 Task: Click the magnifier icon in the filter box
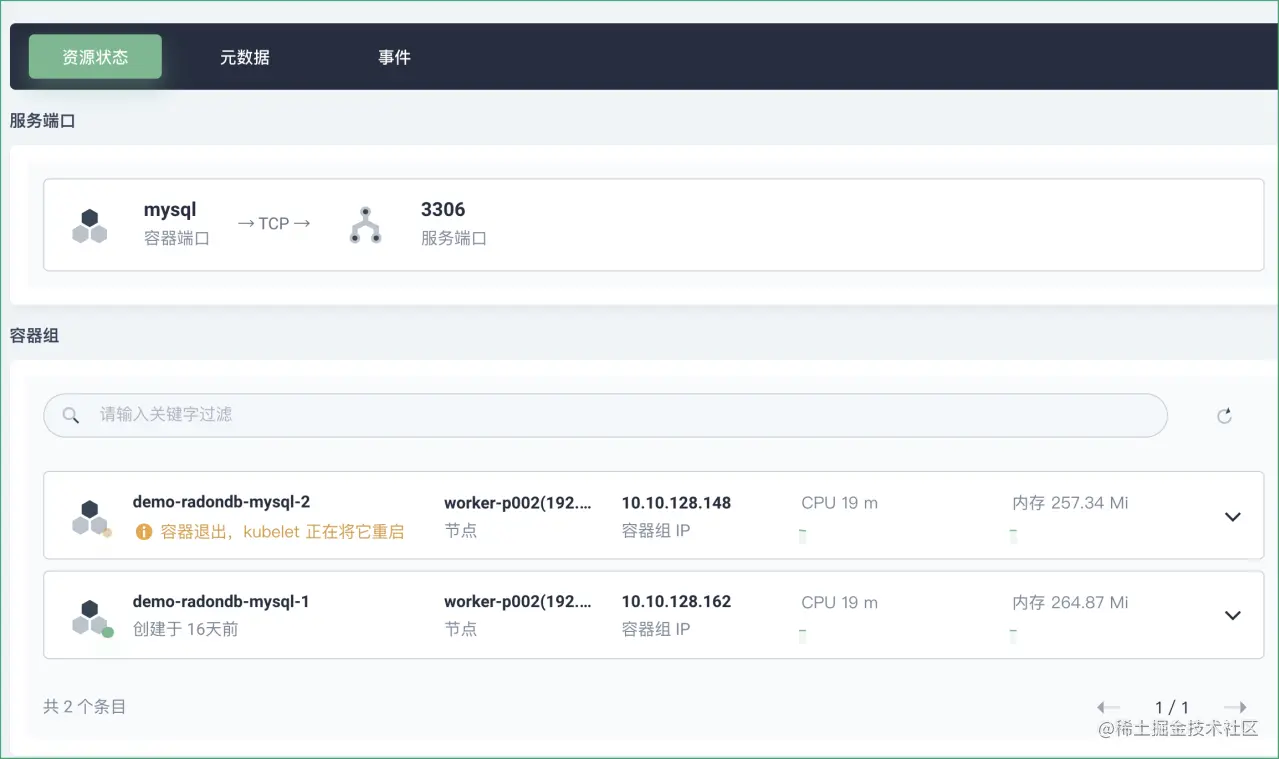[x=71, y=415]
